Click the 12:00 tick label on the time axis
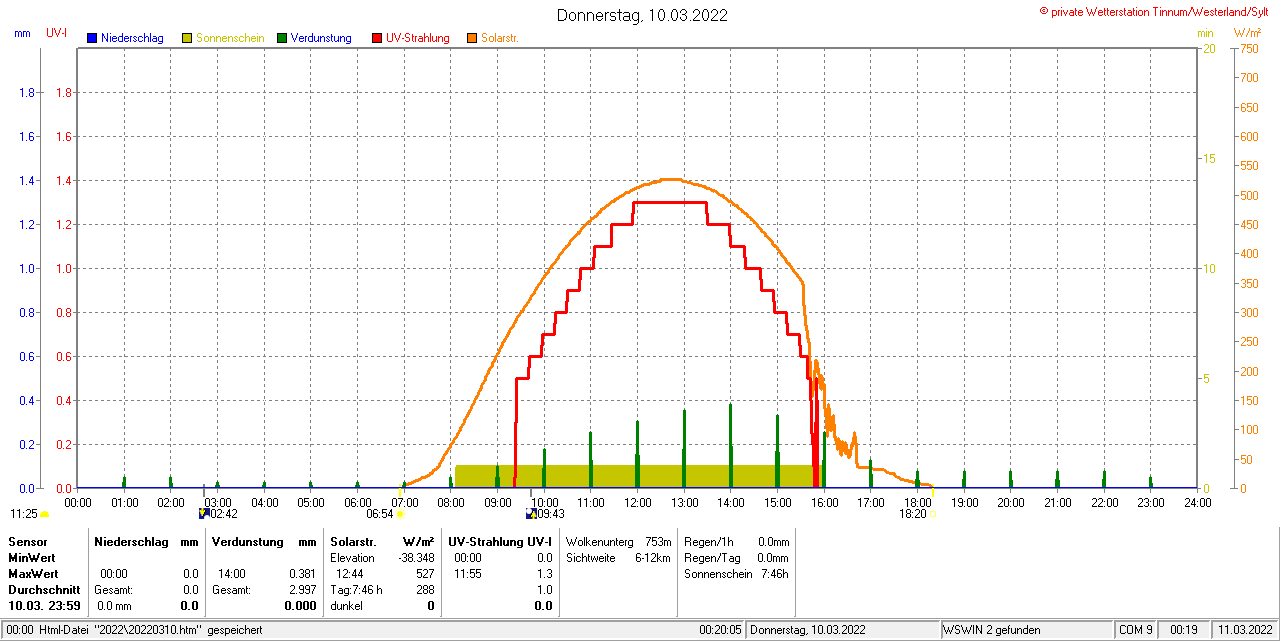 (637, 502)
